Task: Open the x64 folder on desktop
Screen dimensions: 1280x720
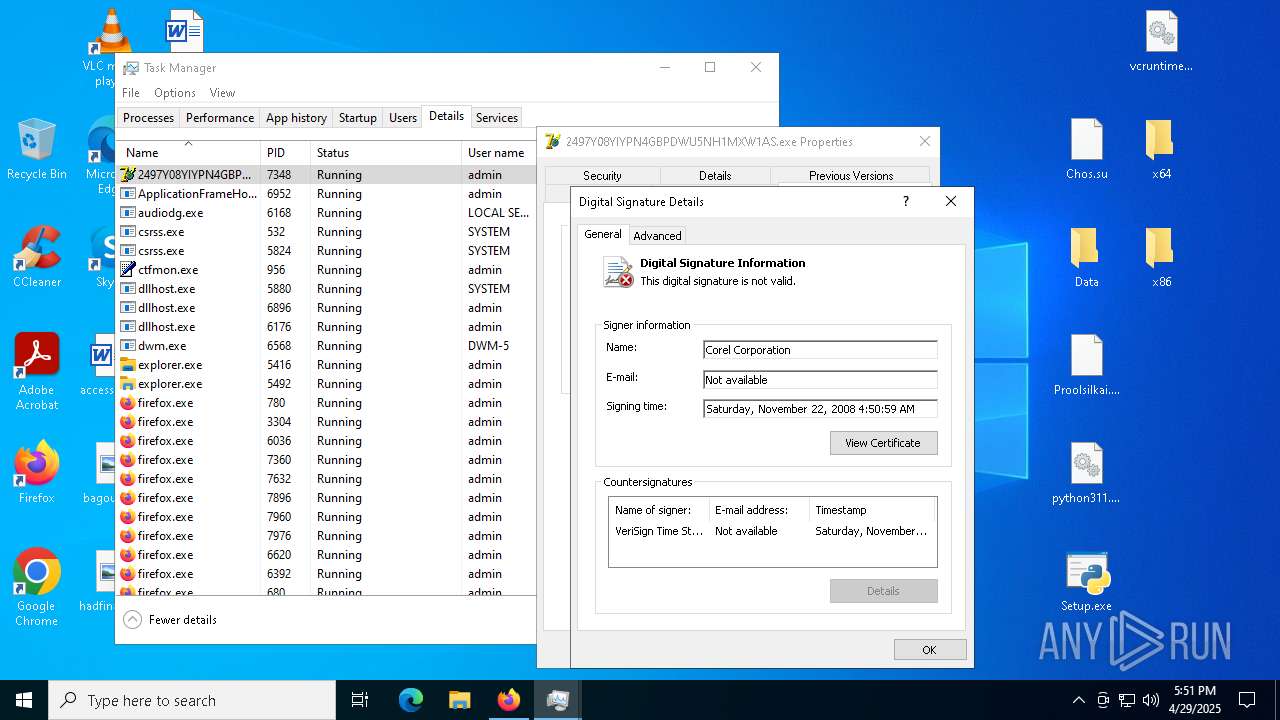Action: click(1161, 150)
